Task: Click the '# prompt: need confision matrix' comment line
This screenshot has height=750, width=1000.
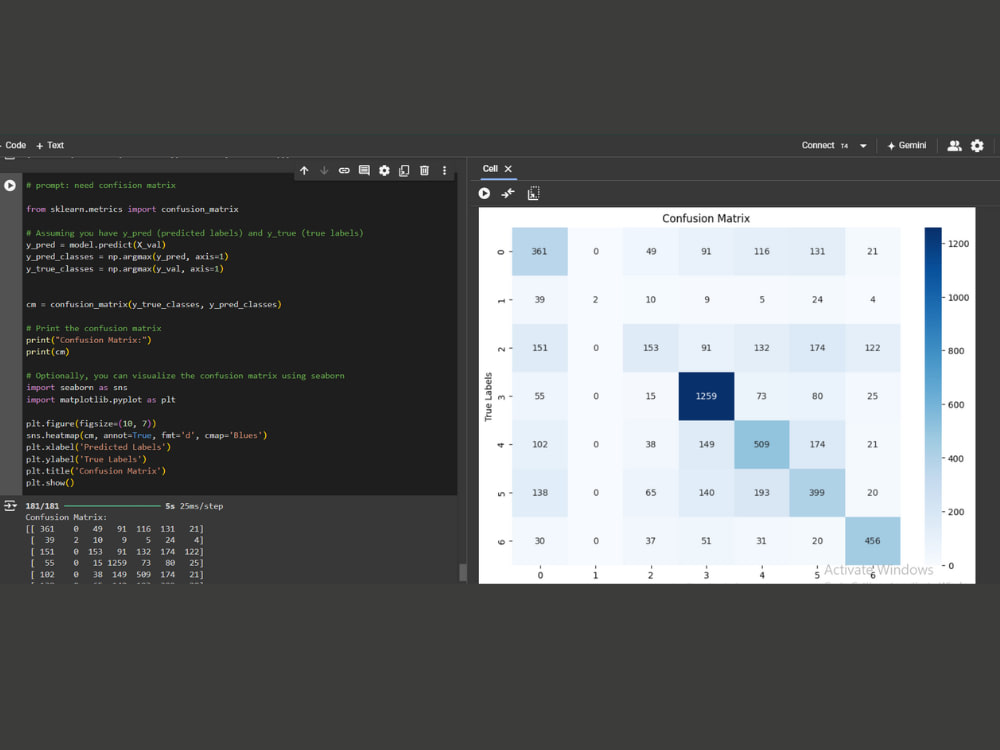Action: coord(101,185)
